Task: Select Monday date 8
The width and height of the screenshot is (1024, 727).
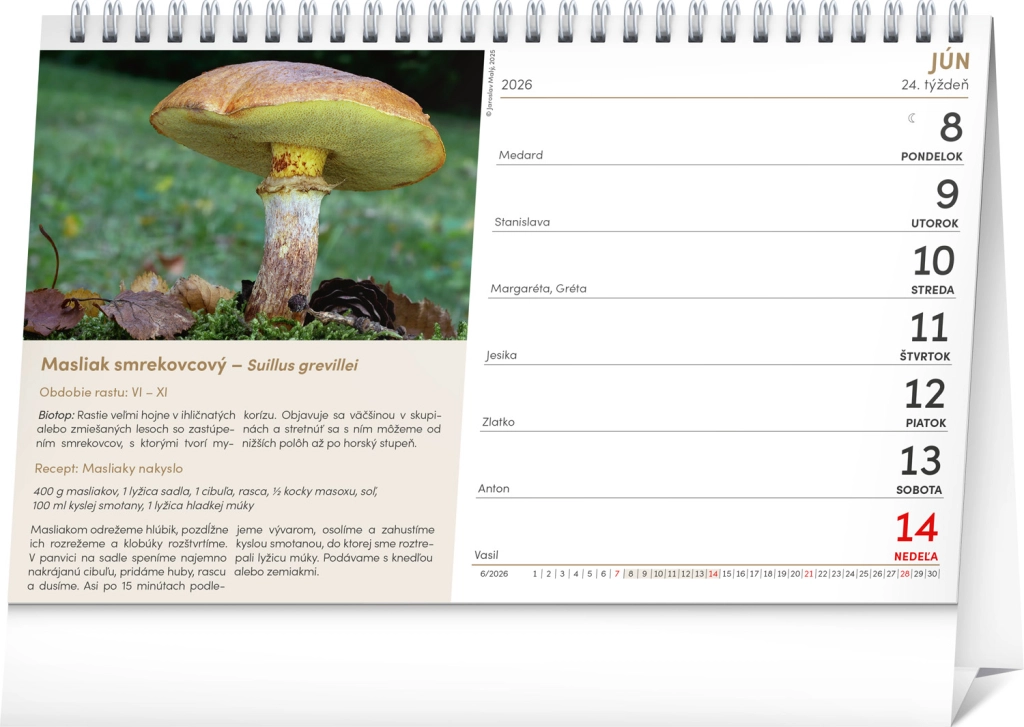Action: (950, 128)
